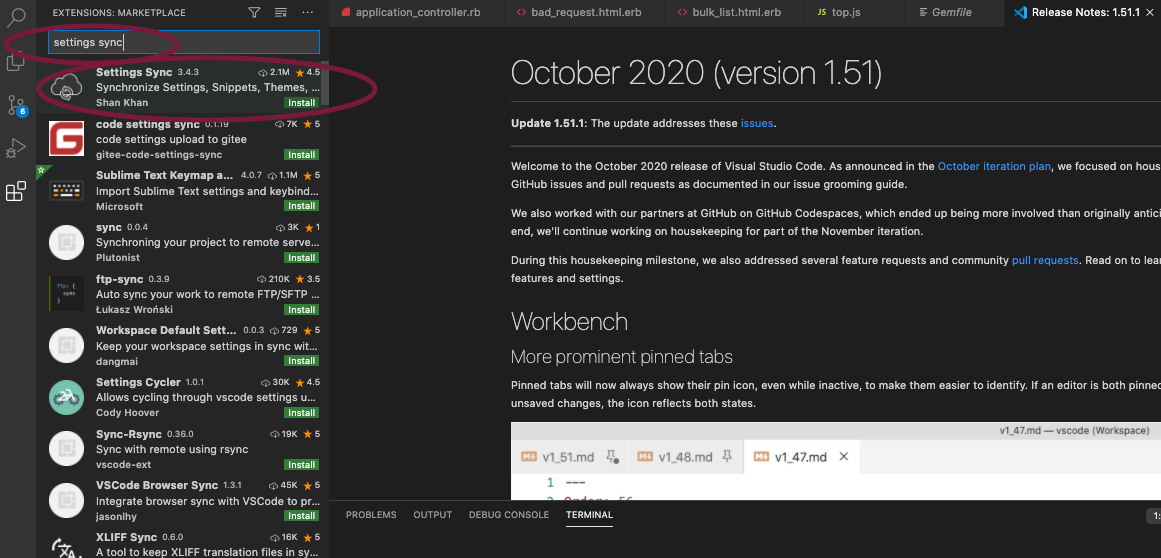
Task: Click the JS icon on top.js tab
Action: [821, 13]
